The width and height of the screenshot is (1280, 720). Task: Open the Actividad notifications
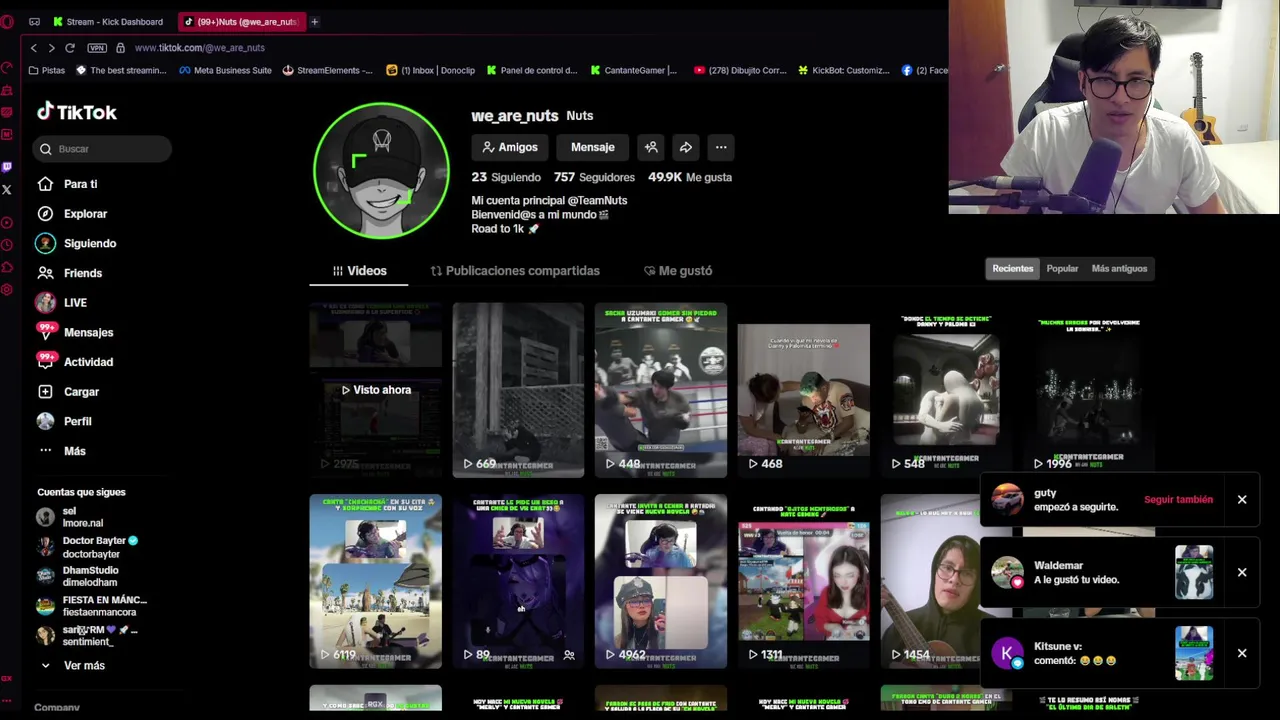pyautogui.click(x=75, y=362)
